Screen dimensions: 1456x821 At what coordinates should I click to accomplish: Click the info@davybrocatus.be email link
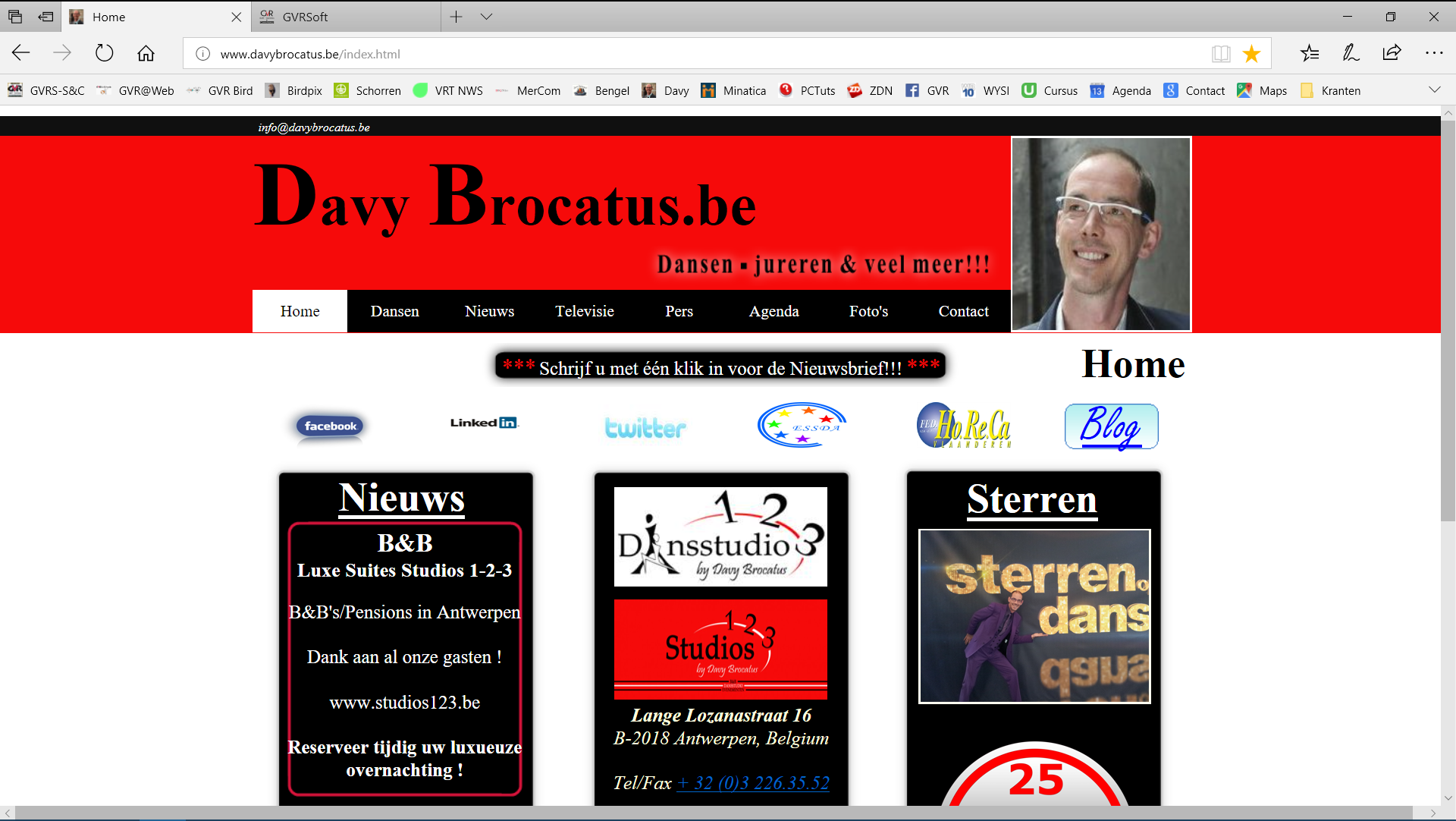coord(314,127)
